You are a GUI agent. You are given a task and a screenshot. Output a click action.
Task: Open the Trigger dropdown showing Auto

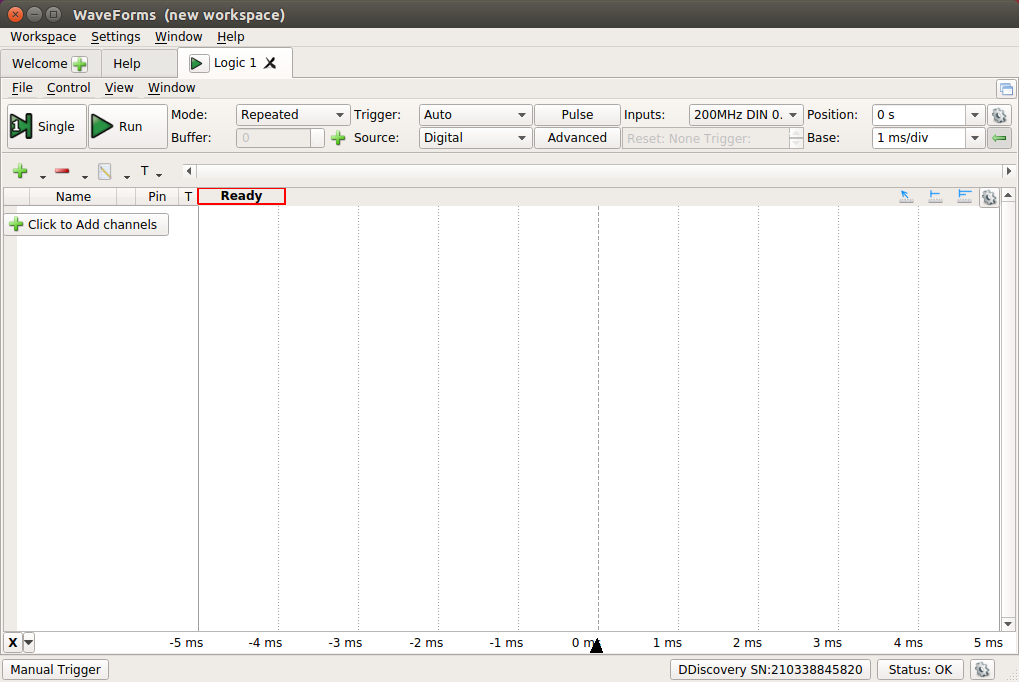[x=475, y=115]
